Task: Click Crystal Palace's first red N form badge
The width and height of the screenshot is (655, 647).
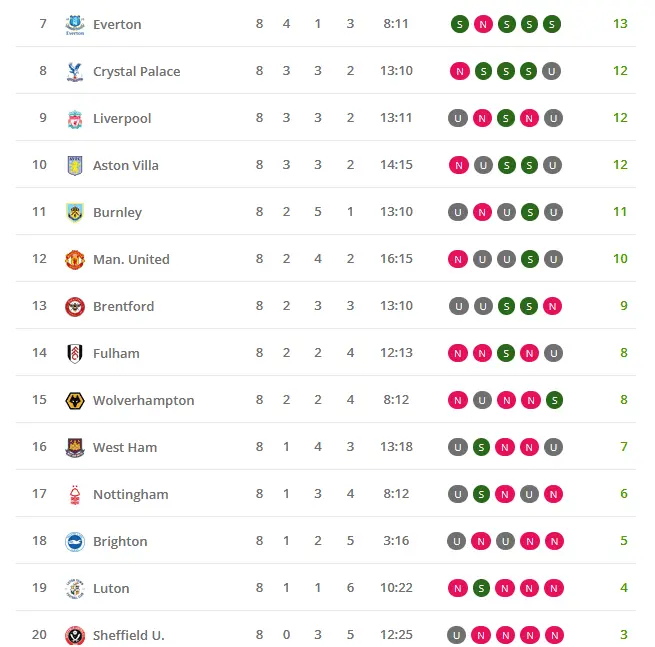Action: point(459,71)
